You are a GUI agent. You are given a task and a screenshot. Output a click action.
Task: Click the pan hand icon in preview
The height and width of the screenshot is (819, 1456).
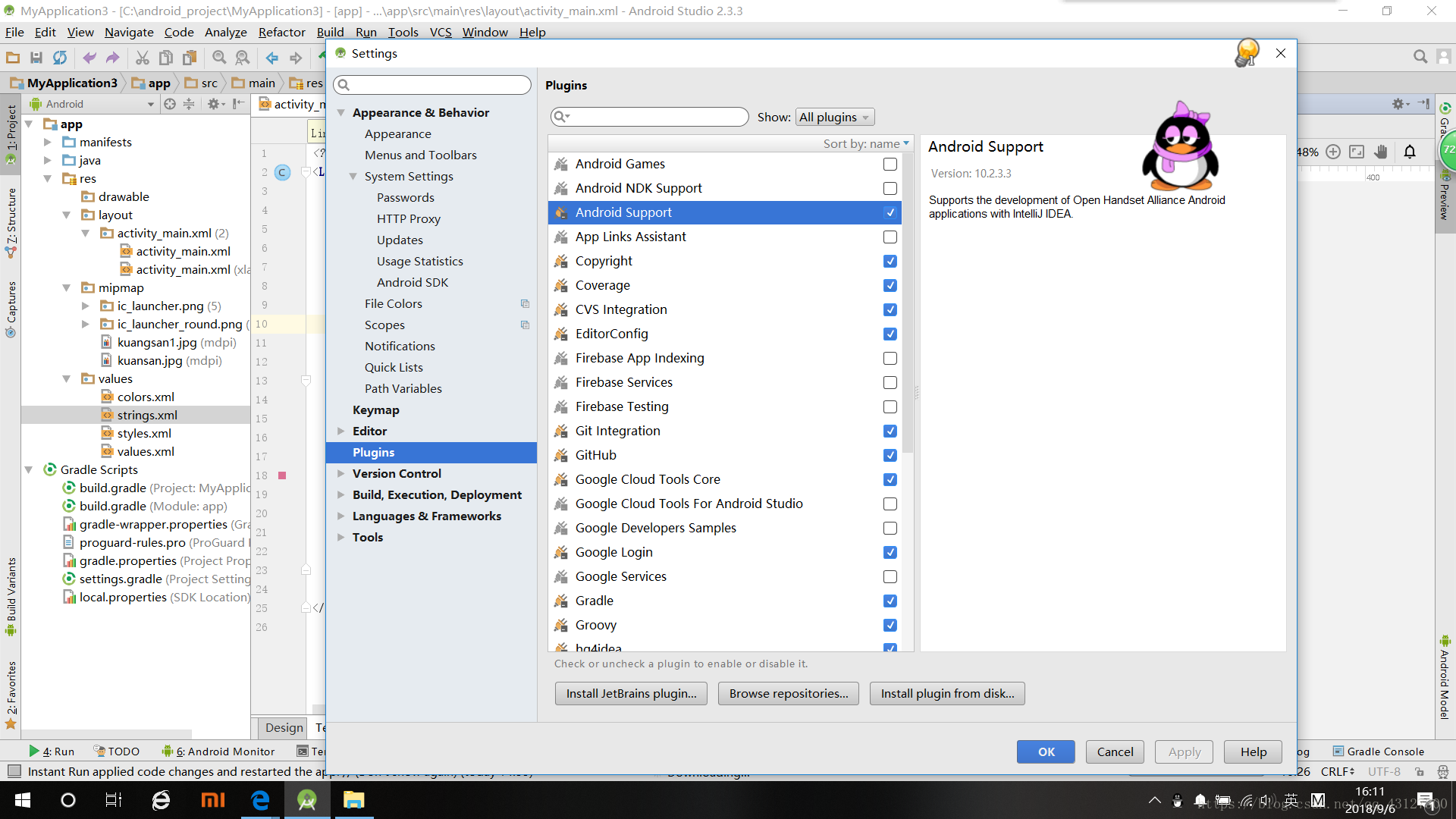pos(1381,152)
